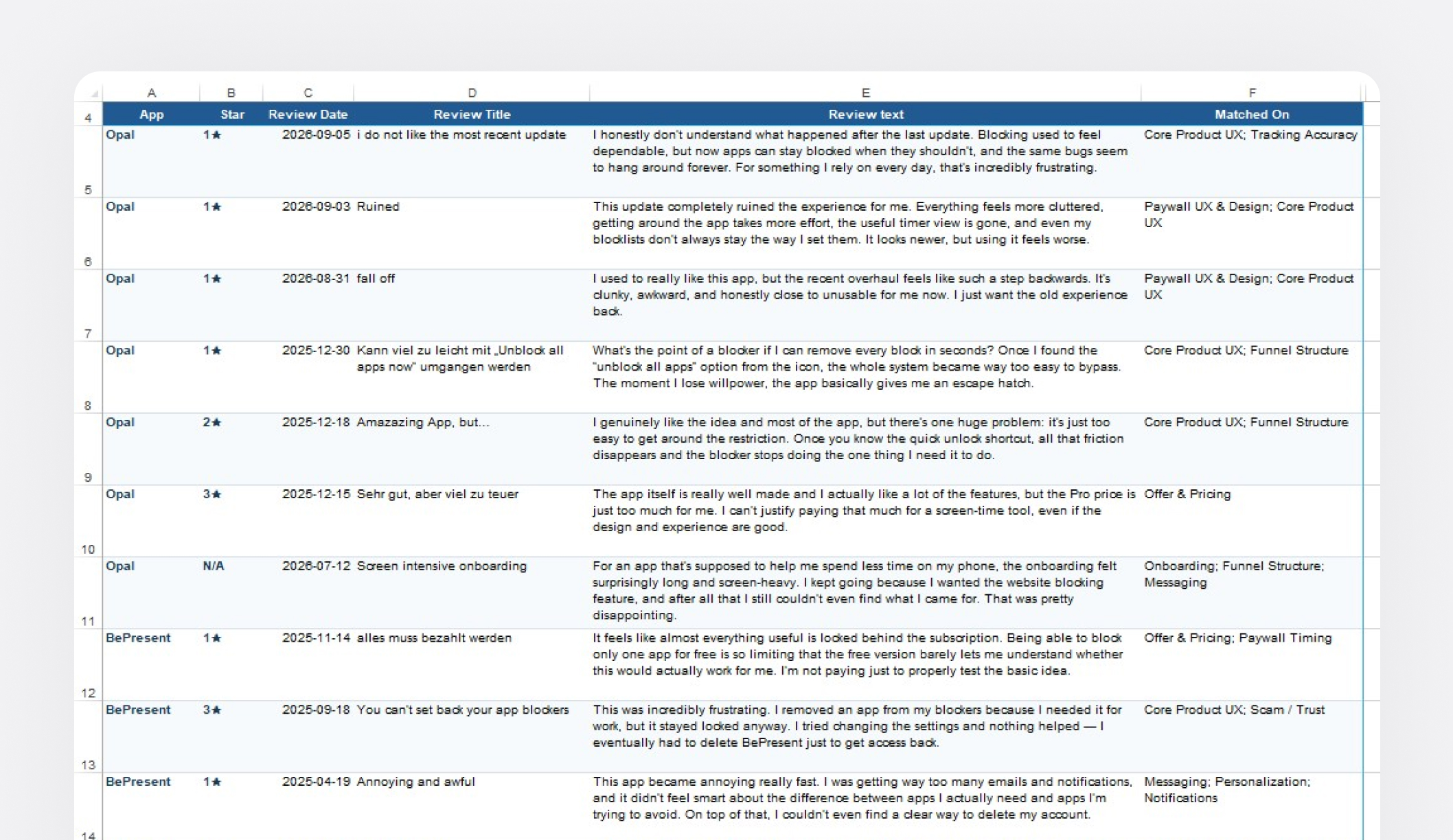The image size is (1453, 840).
Task: Select the 'Offer & Pricing' only cell
Action: click(x=1252, y=521)
